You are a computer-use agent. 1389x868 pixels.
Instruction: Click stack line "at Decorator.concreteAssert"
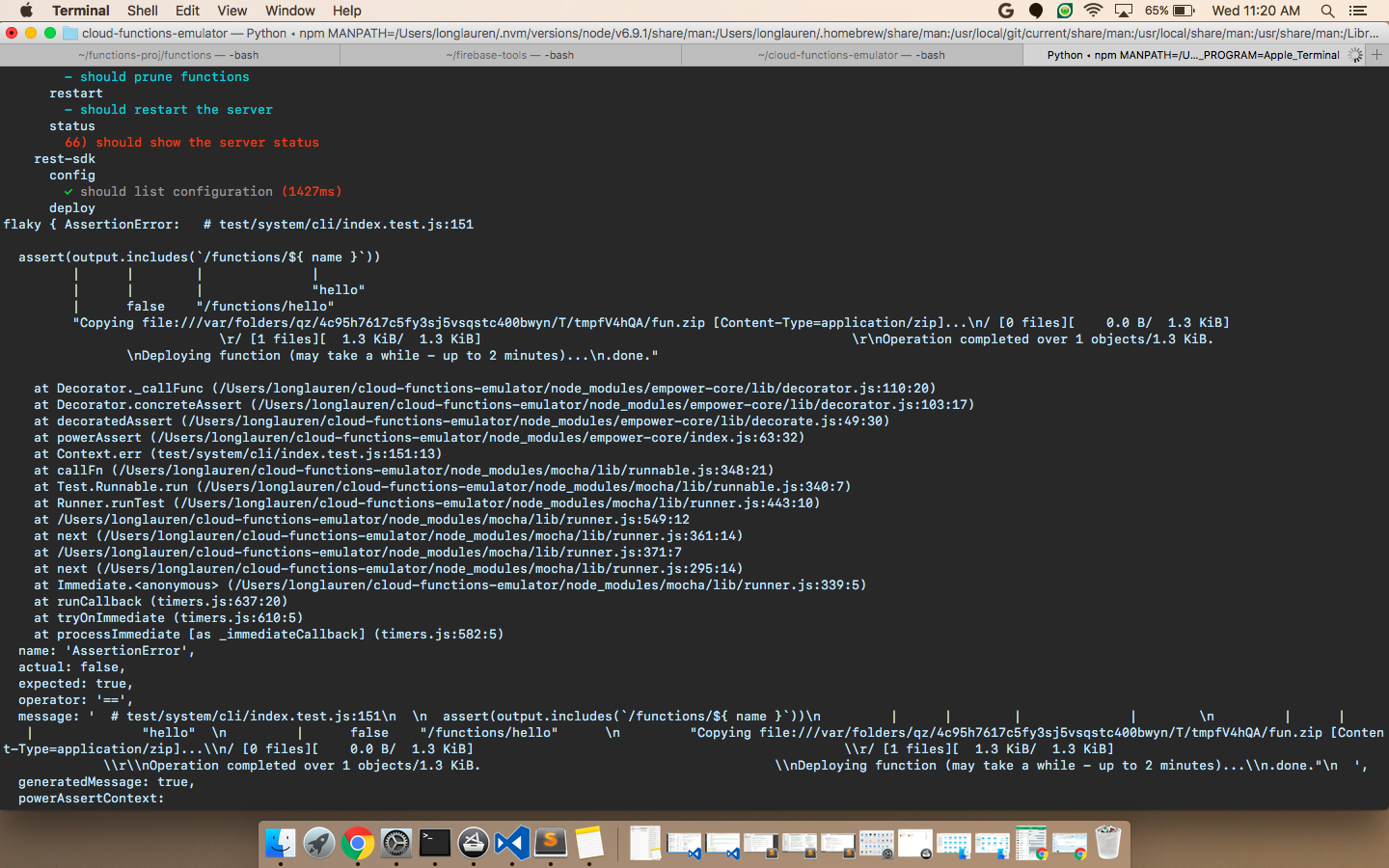504,404
